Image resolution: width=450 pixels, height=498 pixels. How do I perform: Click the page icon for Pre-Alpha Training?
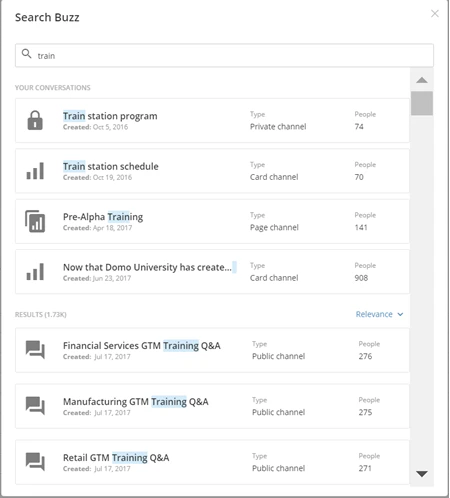(35, 221)
